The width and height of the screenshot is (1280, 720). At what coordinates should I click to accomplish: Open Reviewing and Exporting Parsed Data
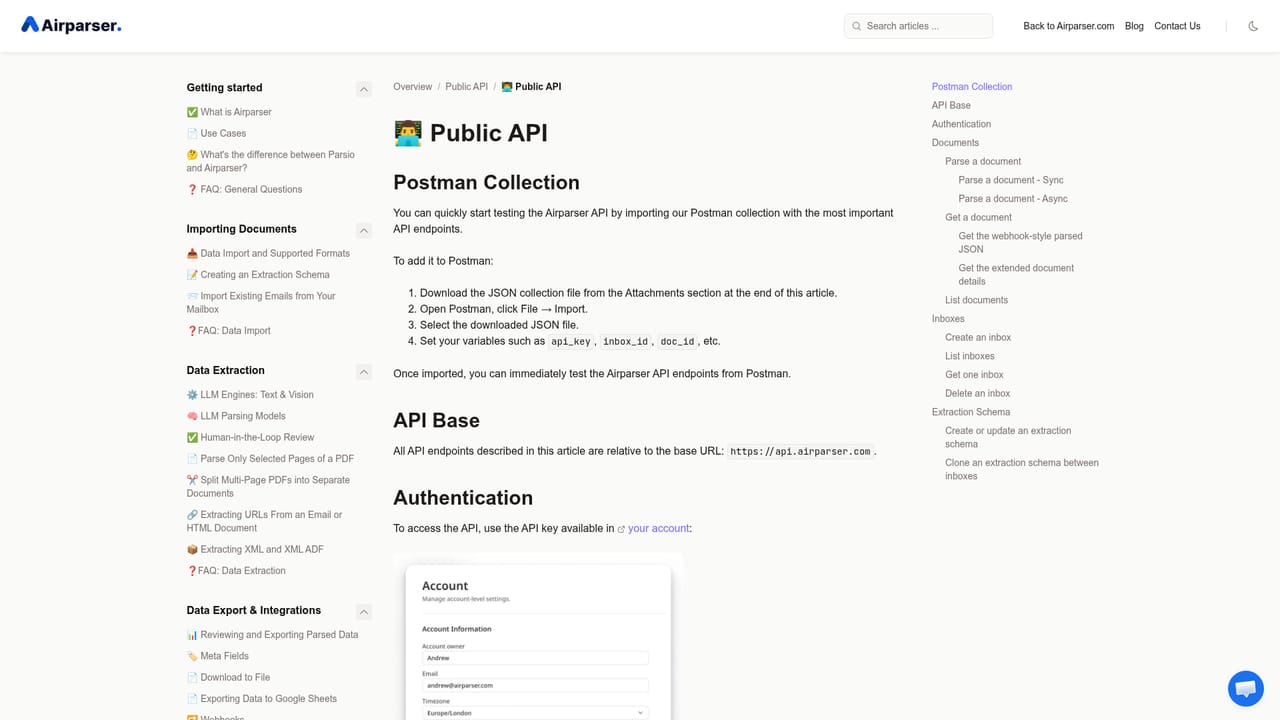point(272,634)
